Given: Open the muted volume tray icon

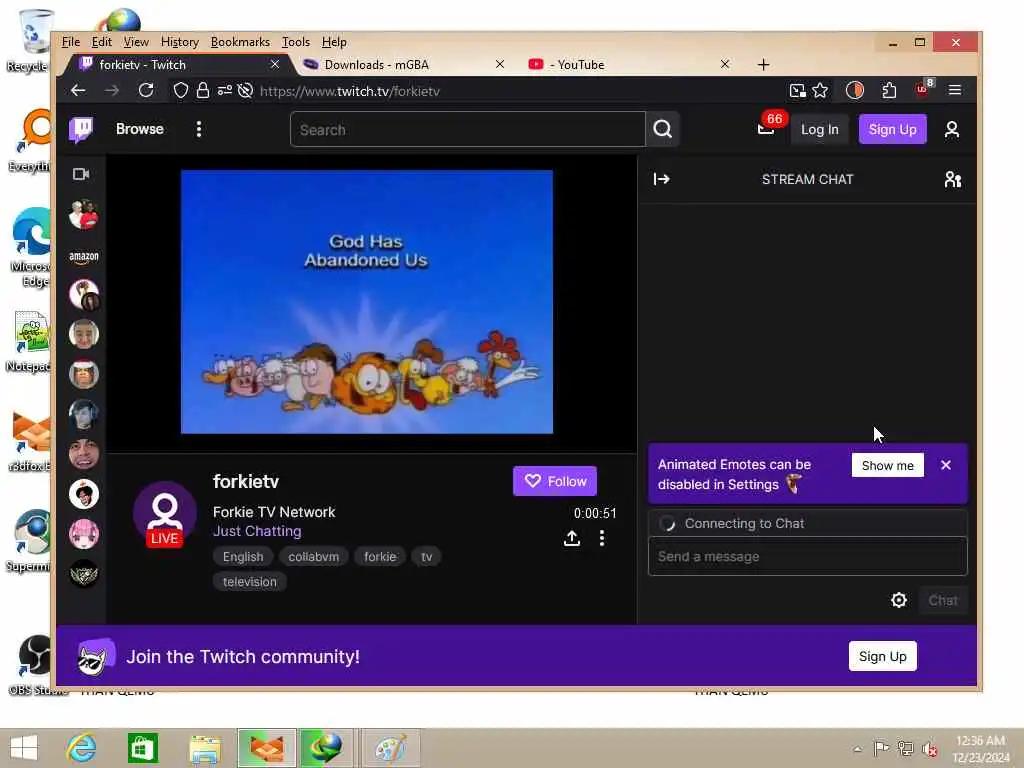Looking at the screenshot, I should [x=930, y=749].
